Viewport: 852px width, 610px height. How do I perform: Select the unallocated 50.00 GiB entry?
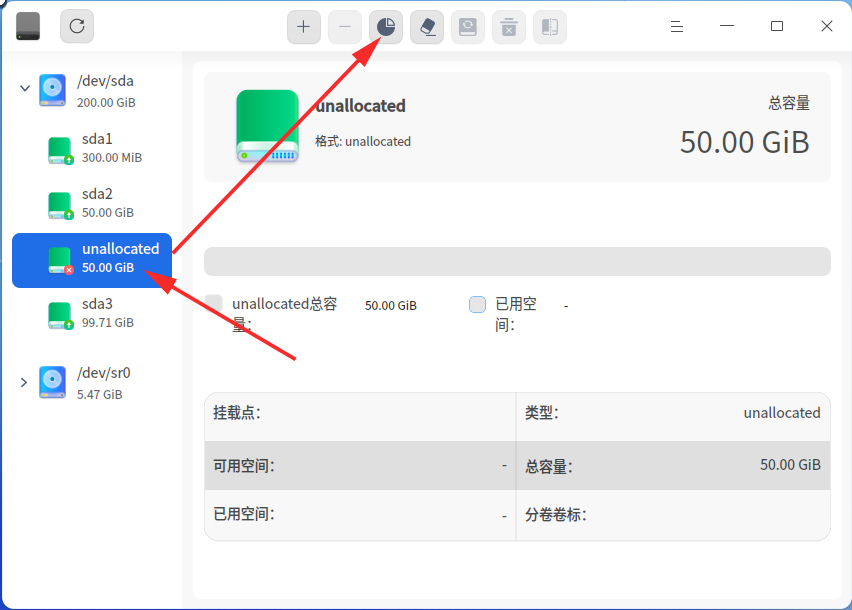tap(92, 260)
